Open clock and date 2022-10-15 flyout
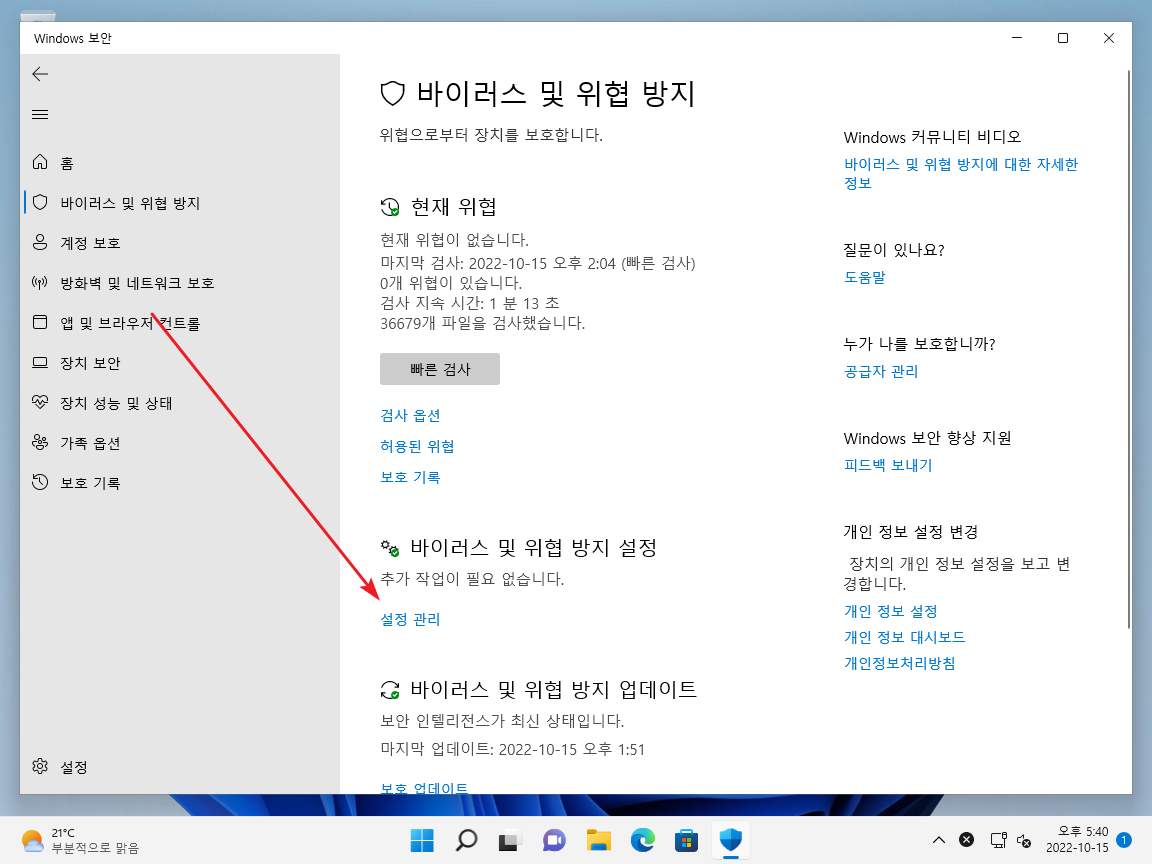The height and width of the screenshot is (864, 1152). [x=1077, y=840]
